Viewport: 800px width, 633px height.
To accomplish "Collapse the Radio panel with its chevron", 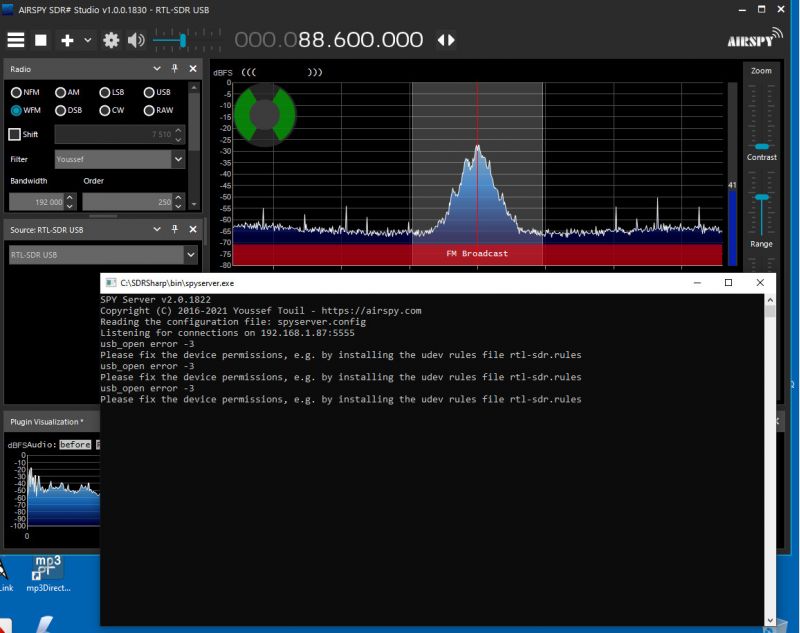I will pyautogui.click(x=157, y=68).
